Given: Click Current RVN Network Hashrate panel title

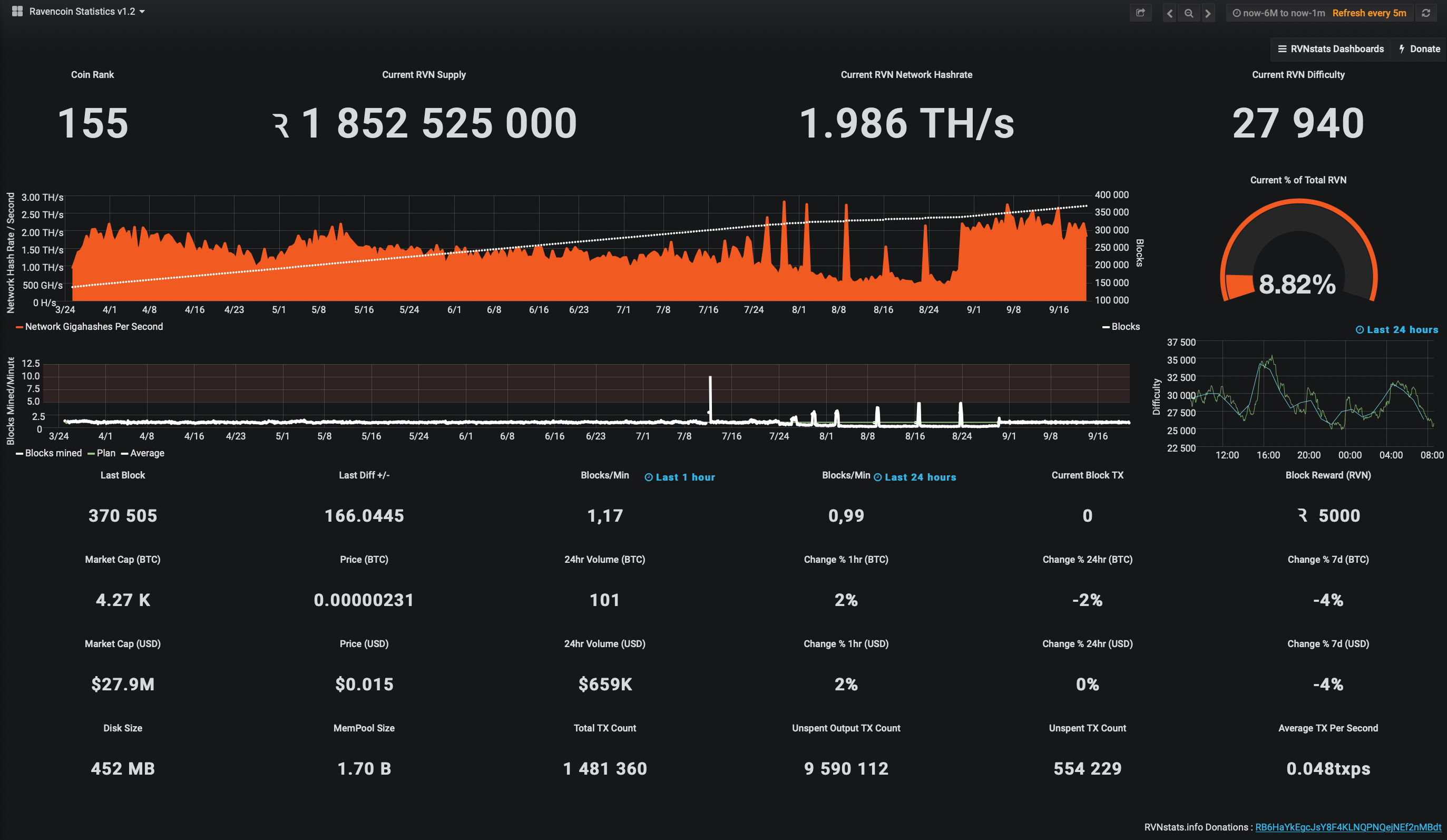Looking at the screenshot, I should tap(906, 75).
